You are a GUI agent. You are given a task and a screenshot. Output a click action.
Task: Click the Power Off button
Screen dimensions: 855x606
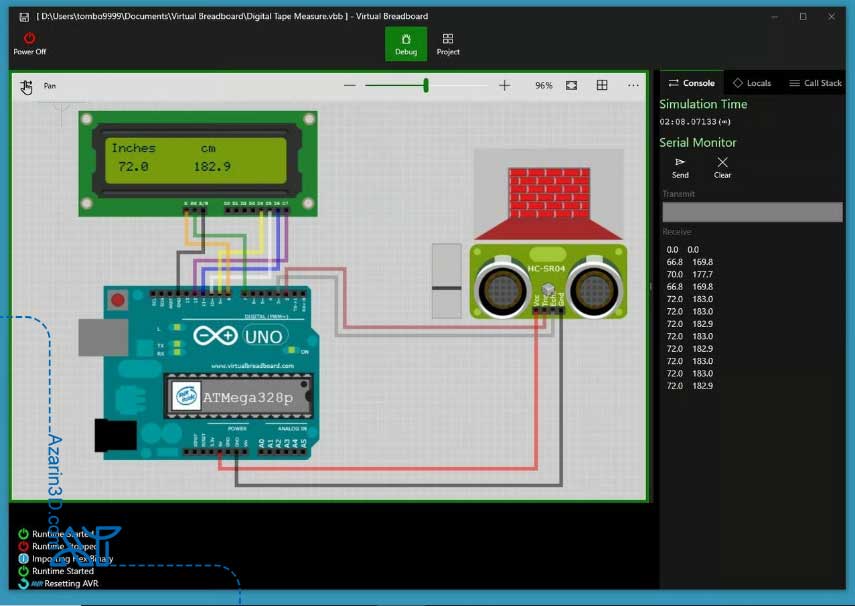29,43
